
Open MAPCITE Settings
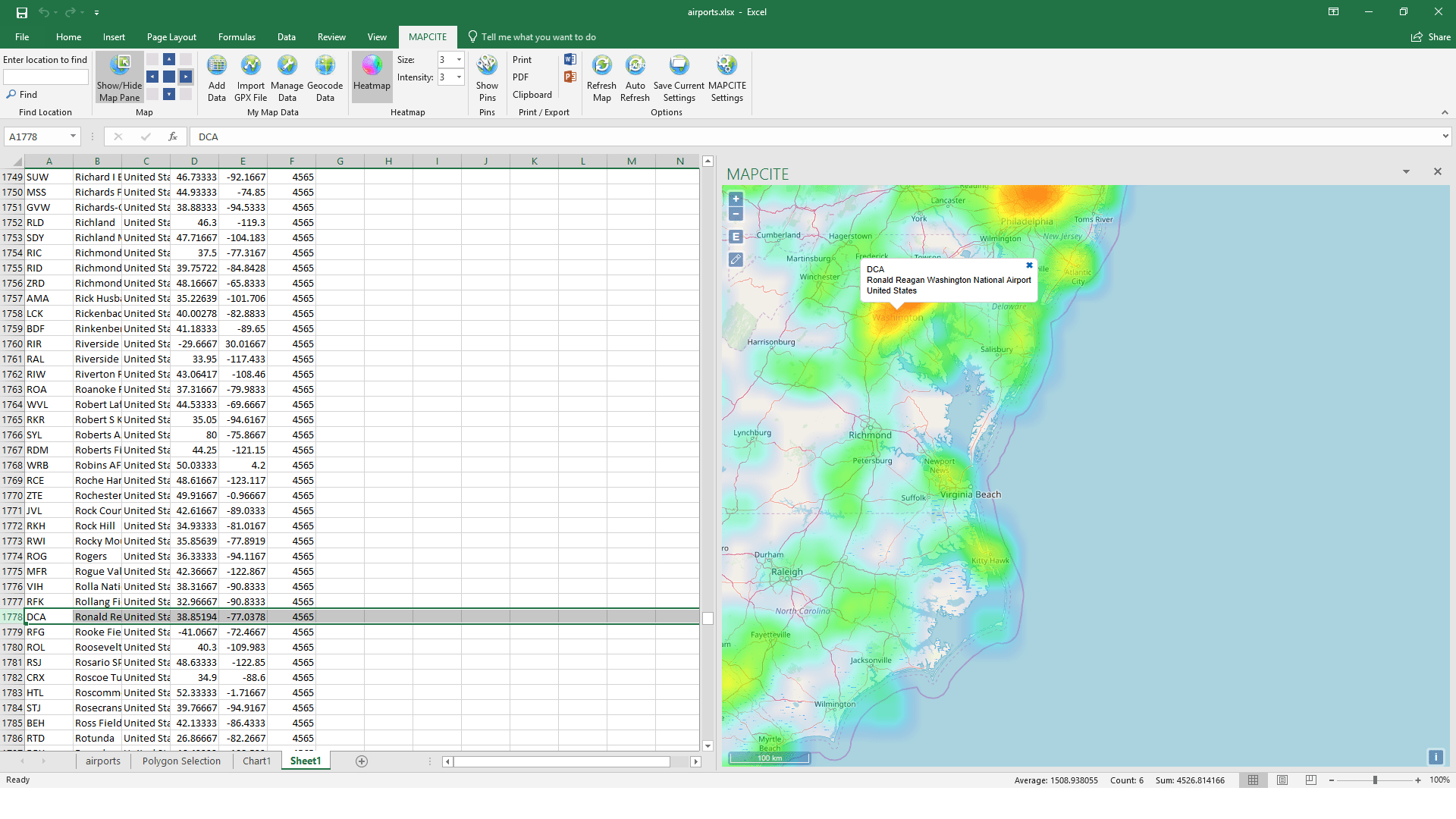coord(727,78)
